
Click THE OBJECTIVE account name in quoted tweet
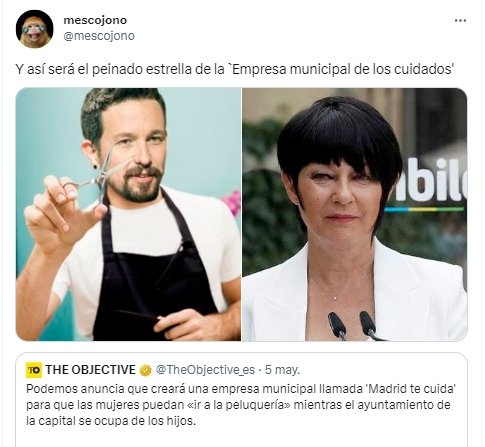90,370
